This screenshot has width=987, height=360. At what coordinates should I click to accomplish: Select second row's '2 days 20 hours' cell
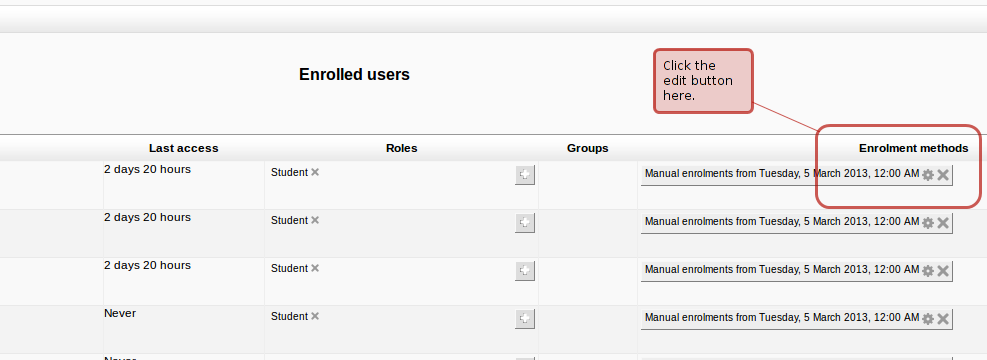[x=147, y=217]
